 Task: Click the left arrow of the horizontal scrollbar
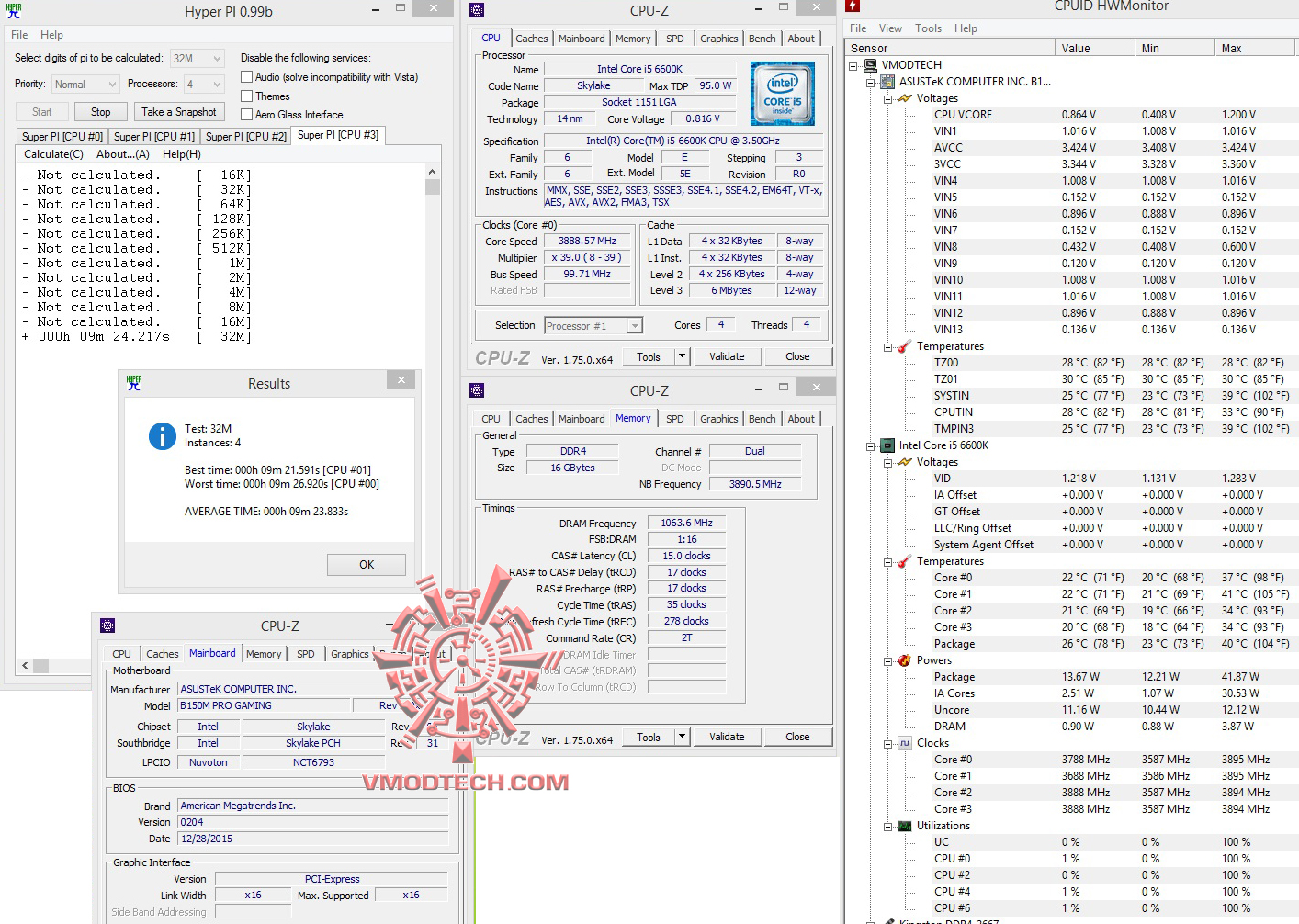click(x=25, y=665)
